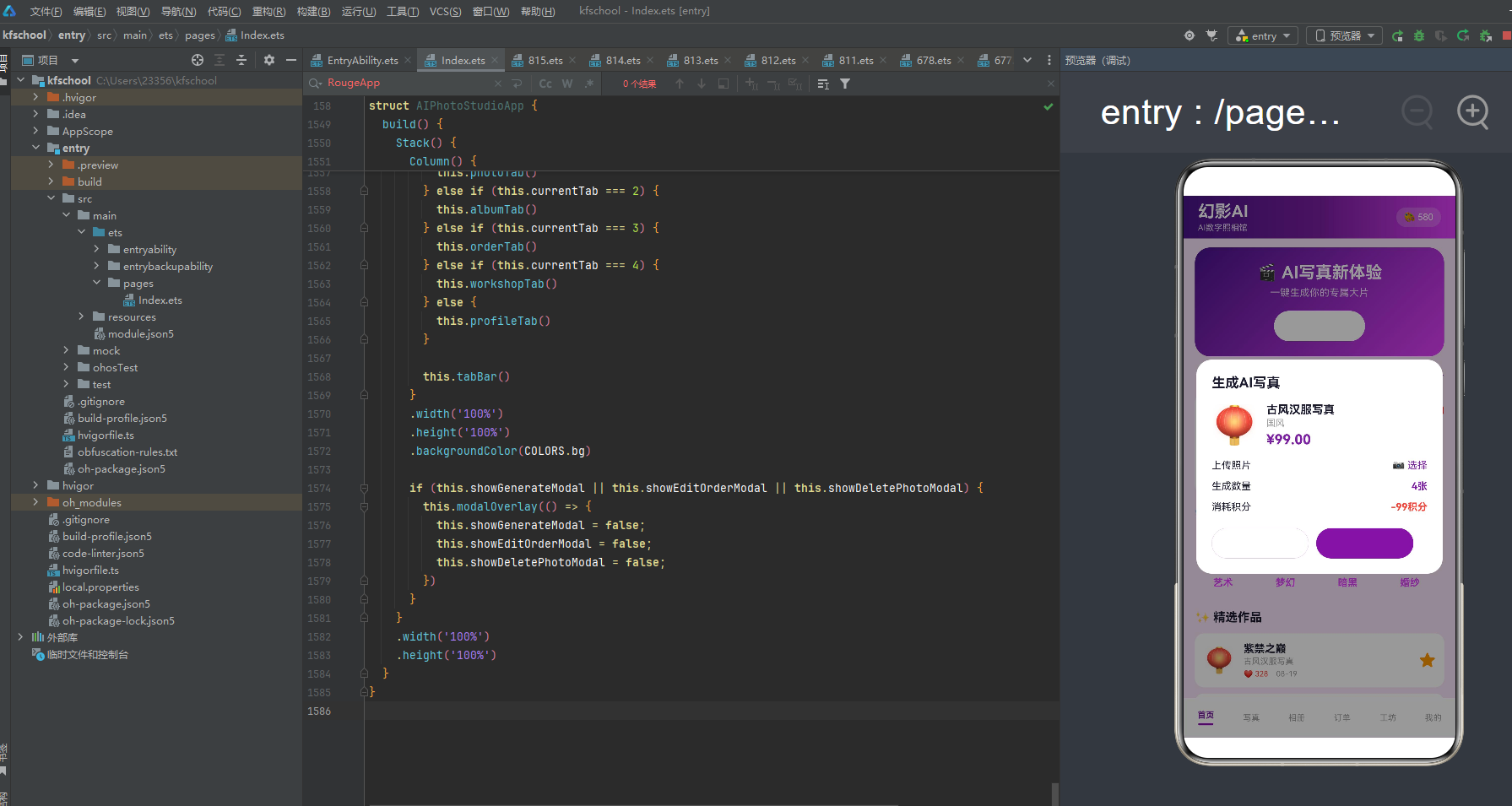Show hidden editor tabs dropdown arrow

pos(1027,60)
